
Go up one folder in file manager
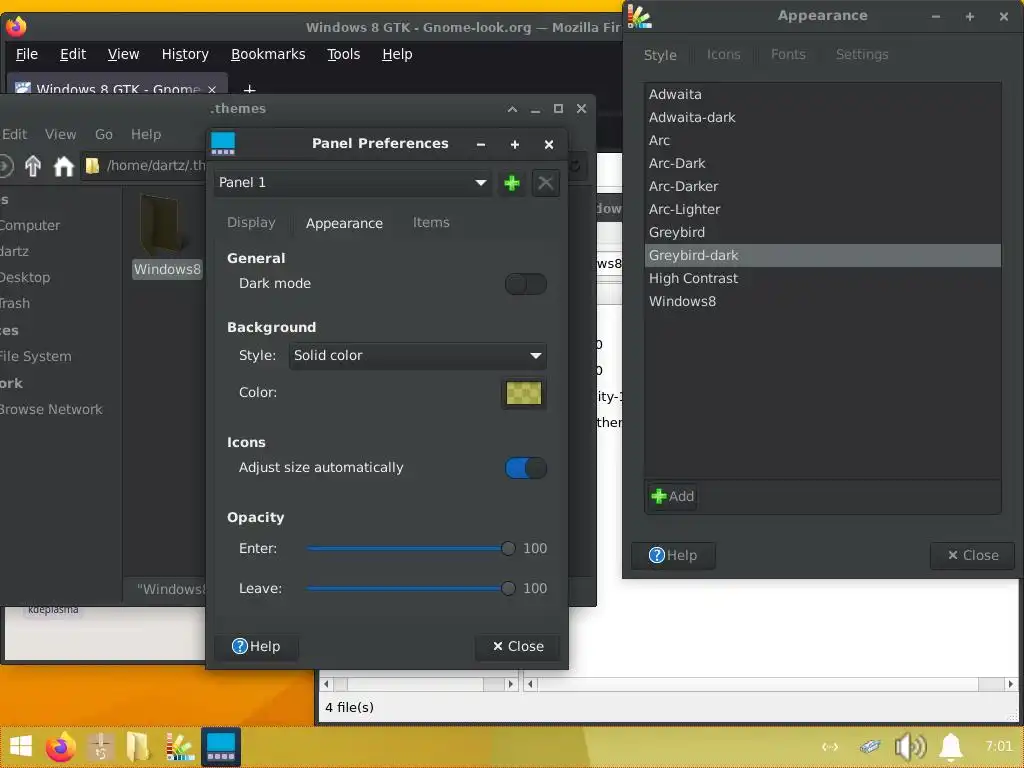tap(33, 167)
